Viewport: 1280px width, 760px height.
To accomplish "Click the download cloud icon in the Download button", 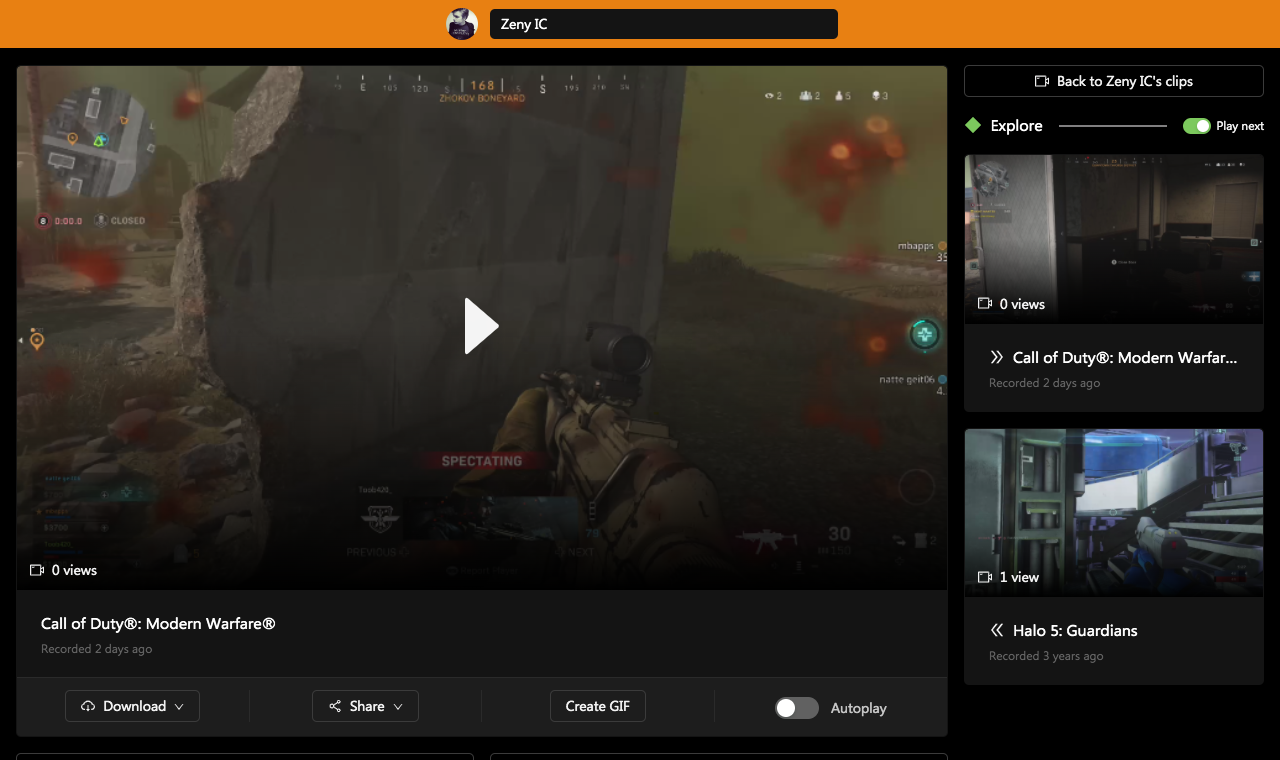I will (90, 705).
